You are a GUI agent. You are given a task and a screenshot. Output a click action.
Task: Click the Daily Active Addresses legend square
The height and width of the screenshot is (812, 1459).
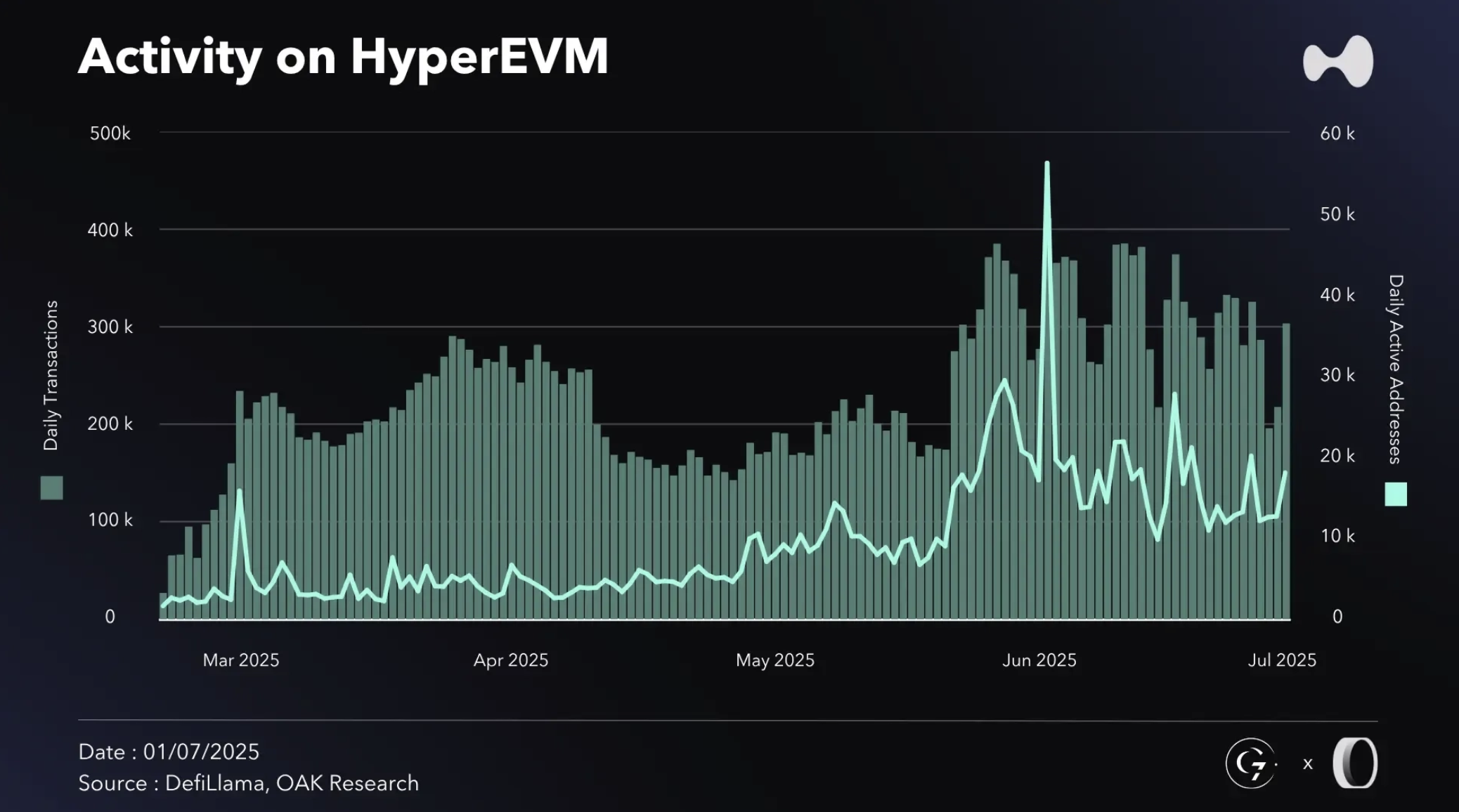point(1396,494)
